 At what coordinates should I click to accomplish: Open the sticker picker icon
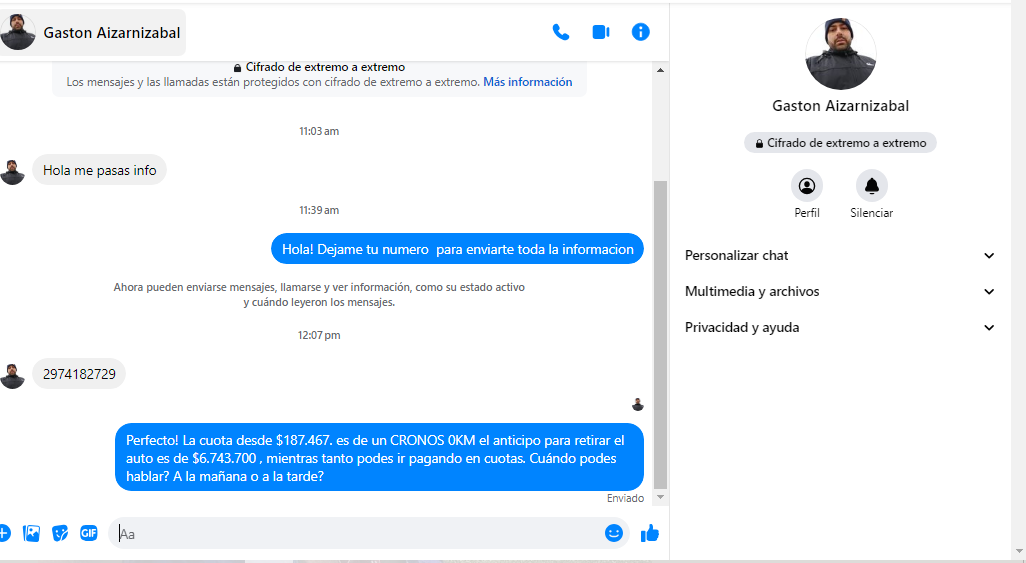click(x=60, y=533)
